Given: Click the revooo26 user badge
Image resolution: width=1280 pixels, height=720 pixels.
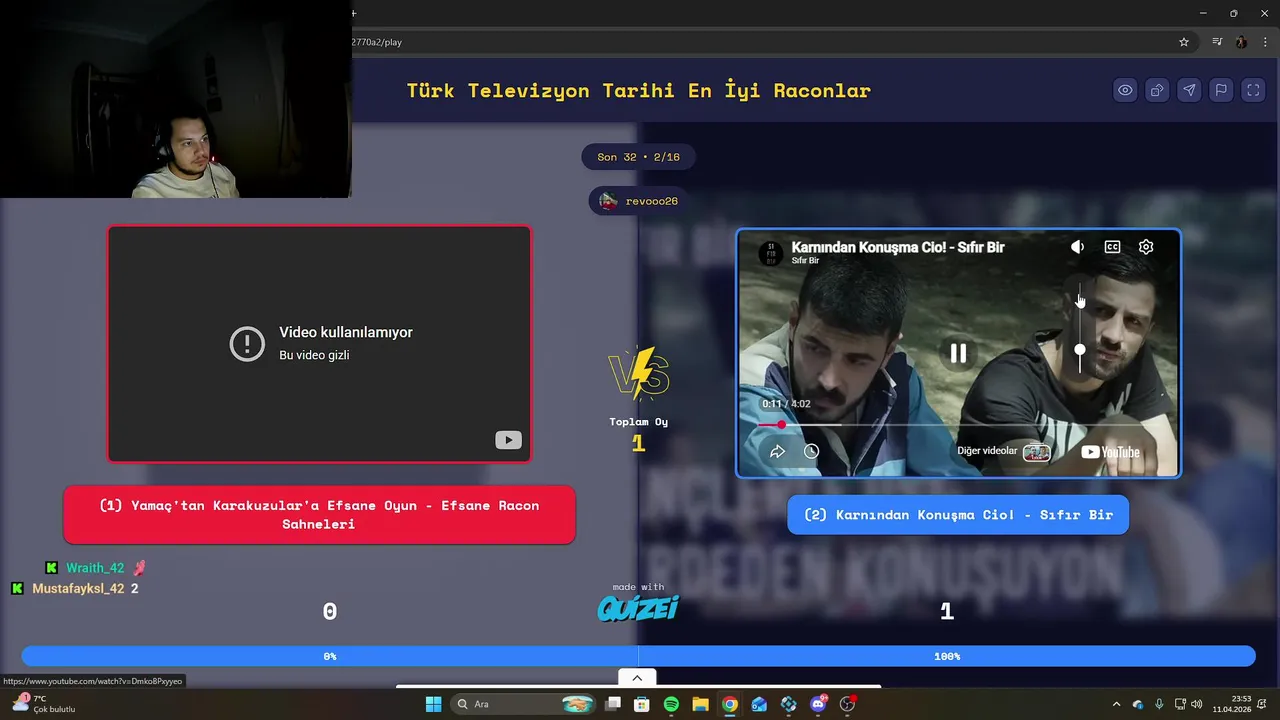Looking at the screenshot, I should 638,201.
